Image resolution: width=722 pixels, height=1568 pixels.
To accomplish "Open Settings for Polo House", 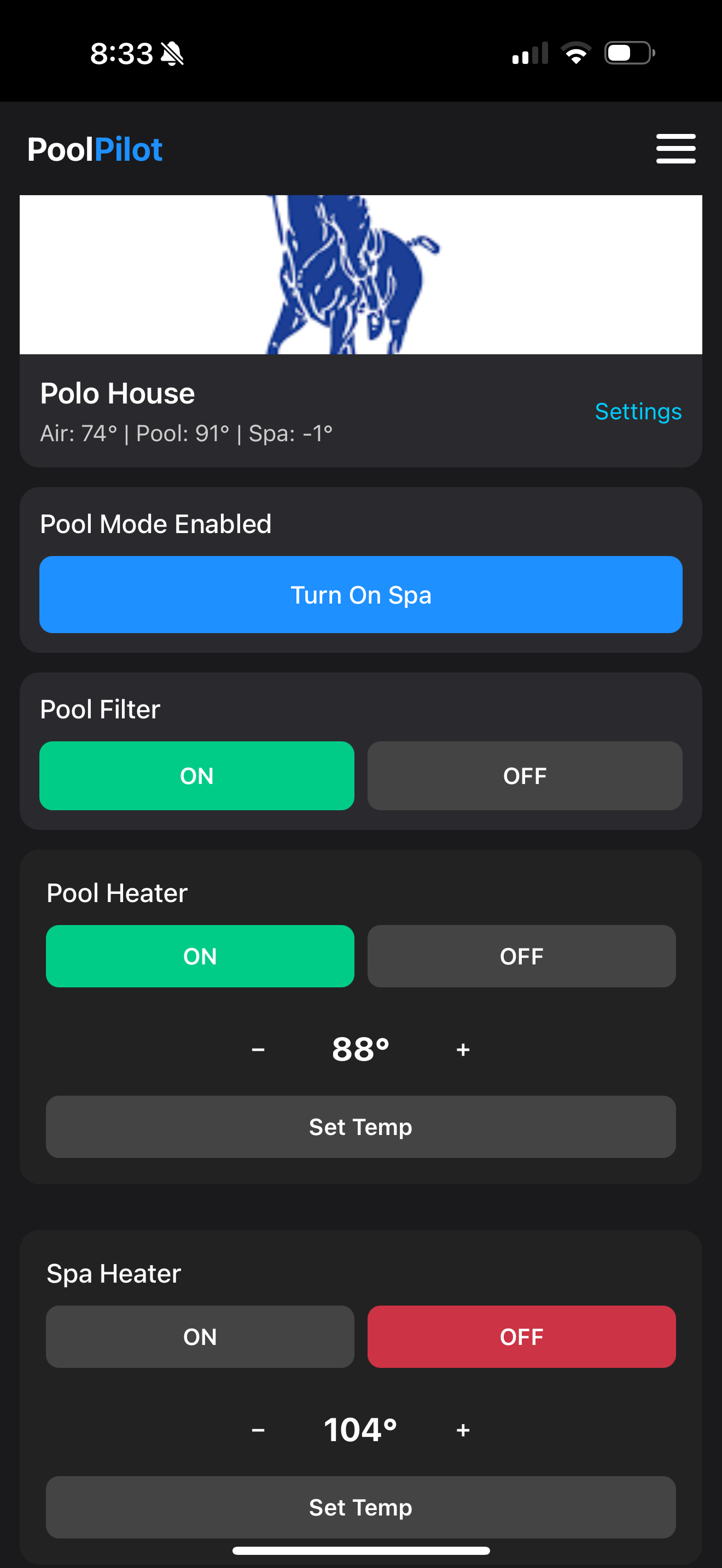I will 637,412.
